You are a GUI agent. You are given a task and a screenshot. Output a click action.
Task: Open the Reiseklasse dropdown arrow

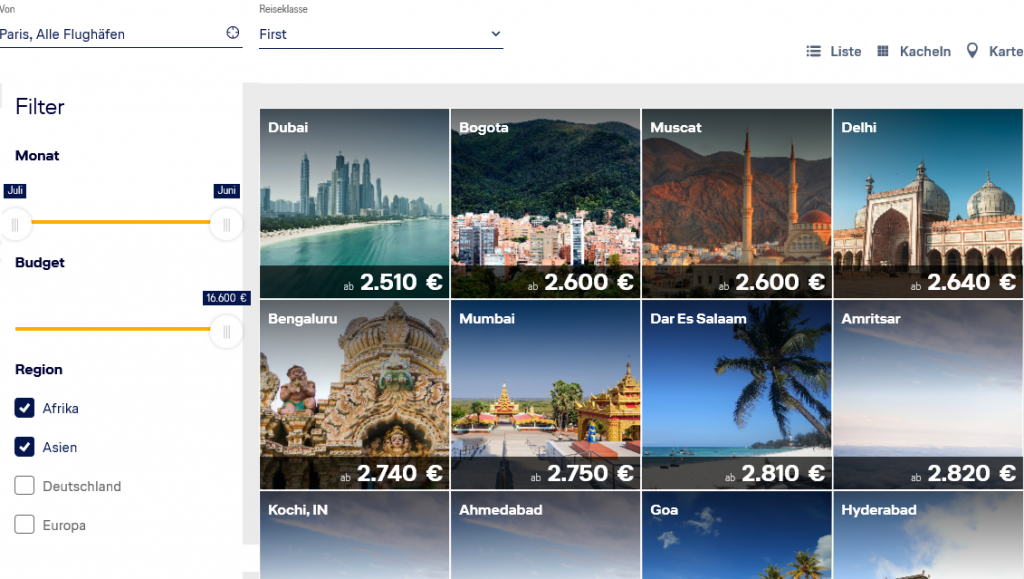(496, 34)
